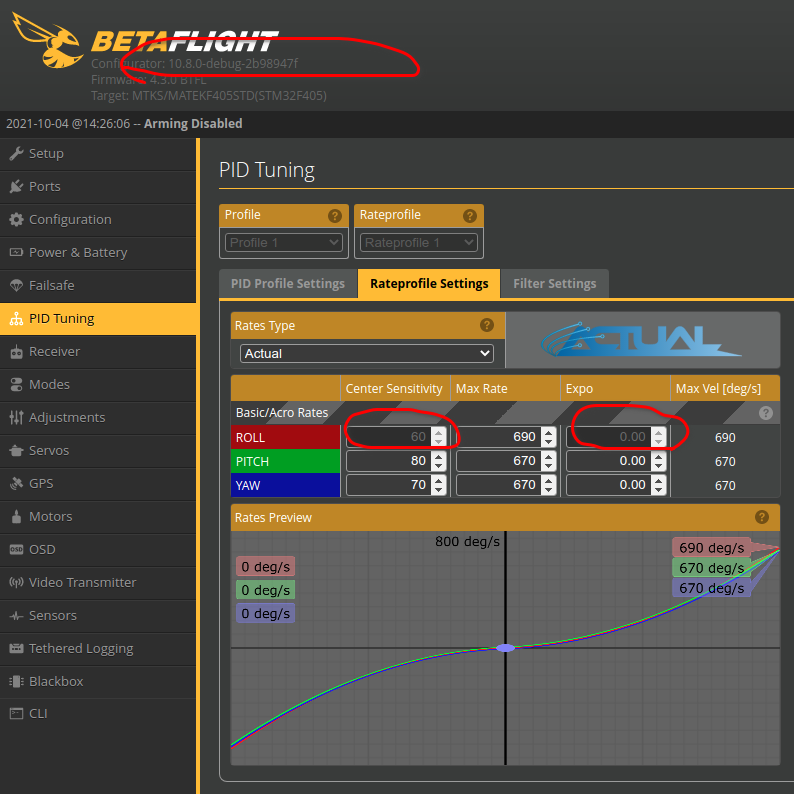794x794 pixels.
Task: Go to the Ports page
Action: click(98, 186)
